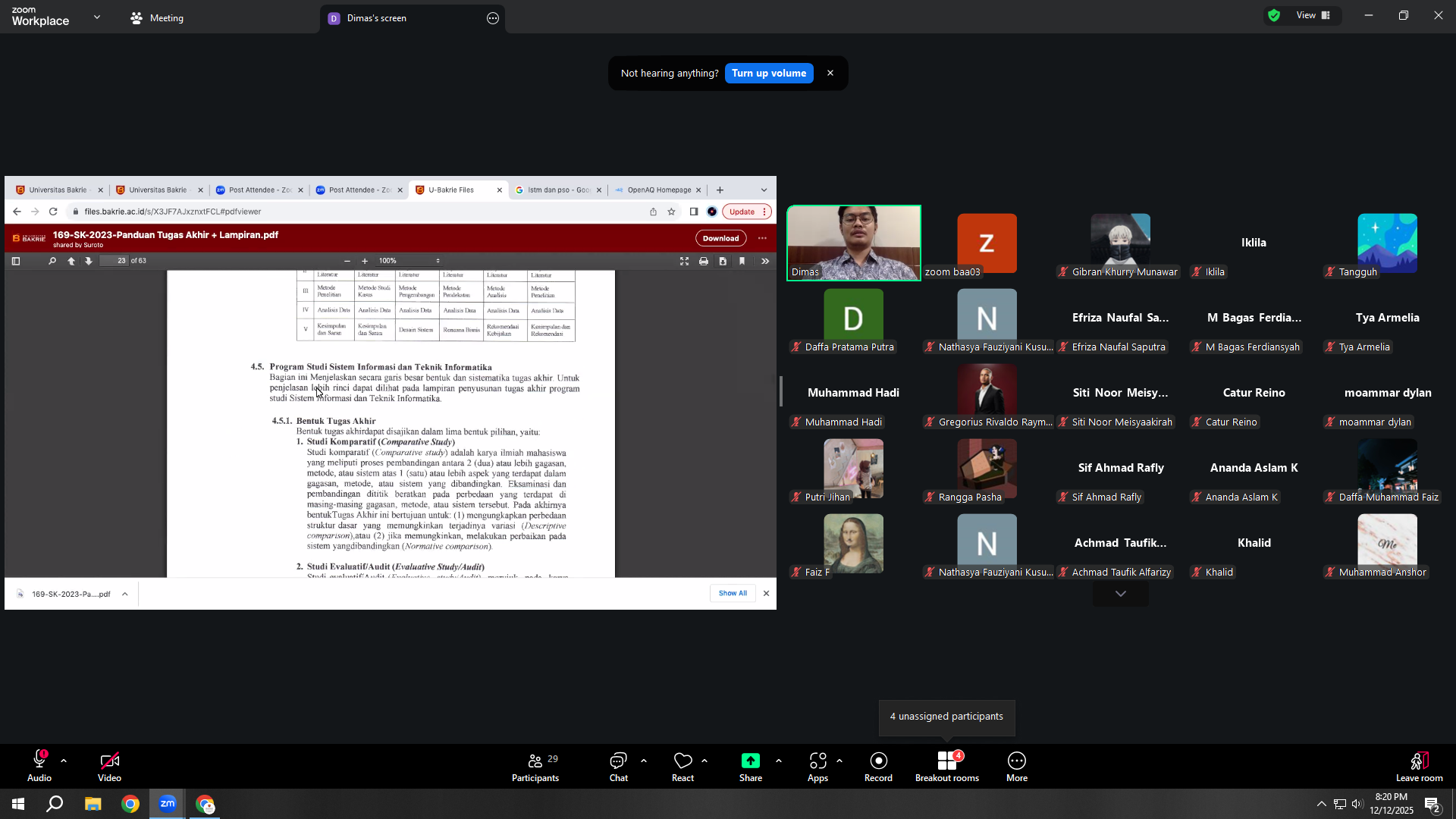The width and height of the screenshot is (1456, 819).
Task: Open the Zoom app in taskbar
Action: (168, 804)
